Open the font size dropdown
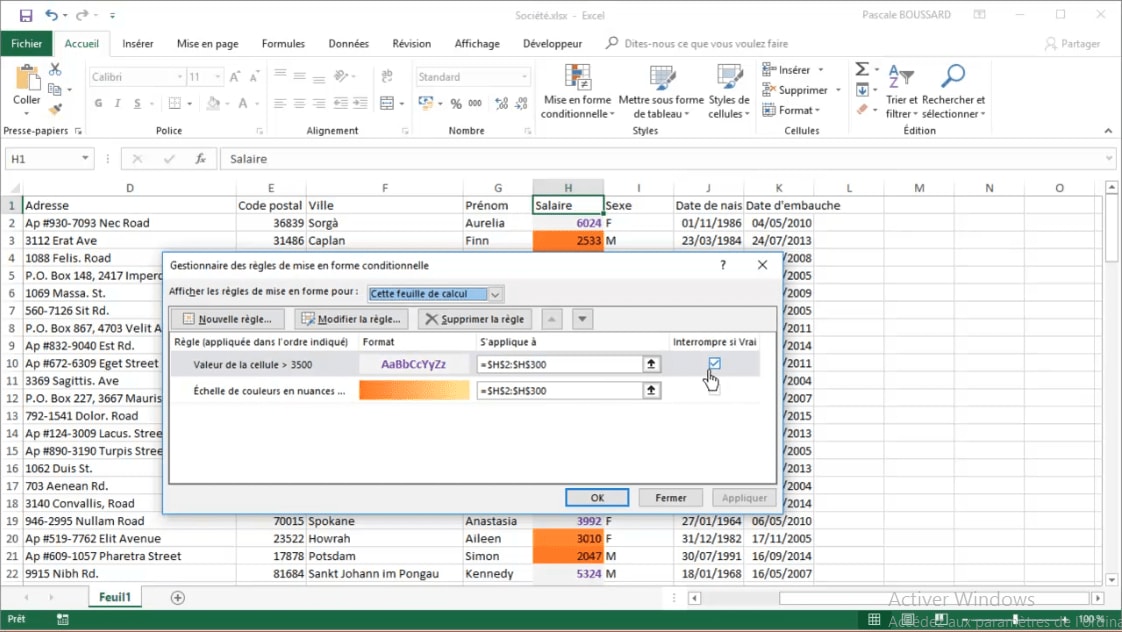 tap(216, 76)
